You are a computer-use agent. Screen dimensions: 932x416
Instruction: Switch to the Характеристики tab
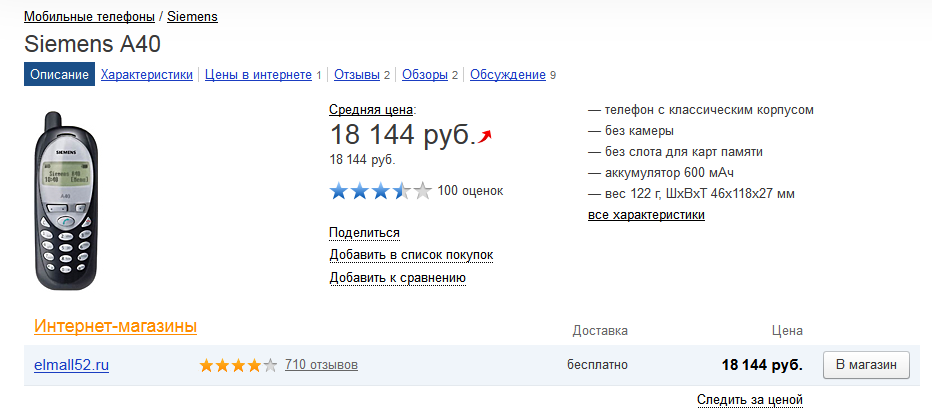coord(147,75)
